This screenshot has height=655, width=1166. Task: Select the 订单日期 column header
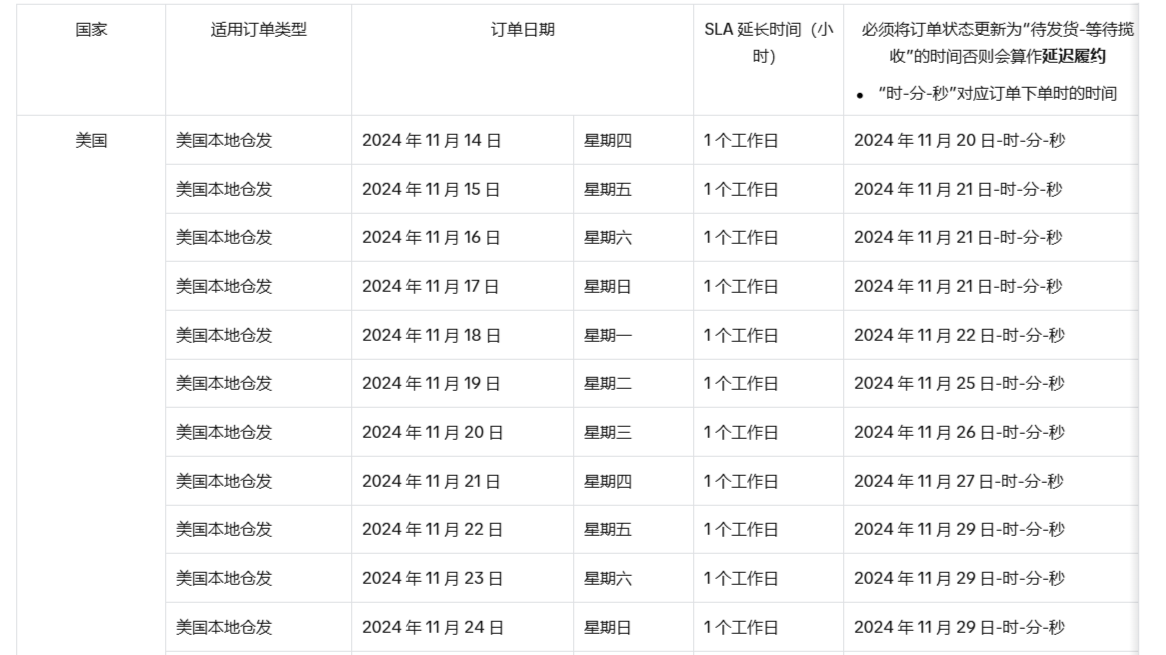[522, 30]
